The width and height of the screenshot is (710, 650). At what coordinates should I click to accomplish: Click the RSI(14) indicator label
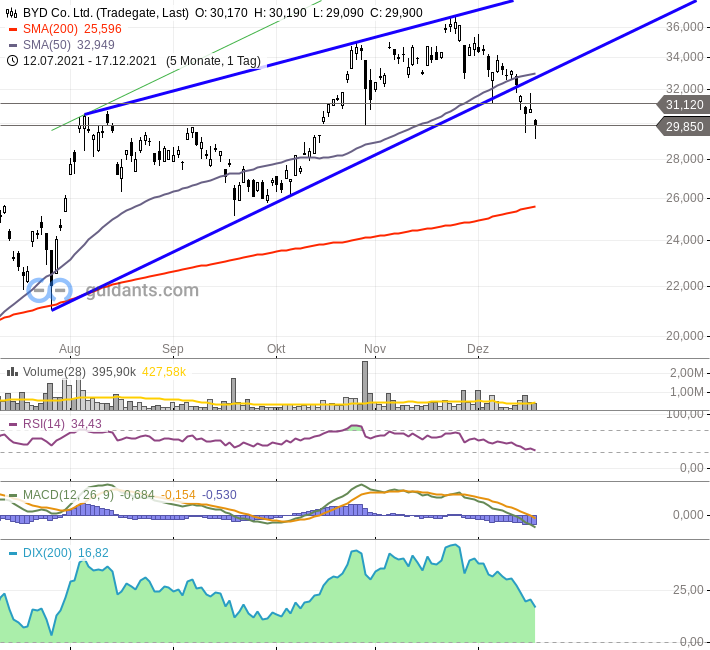click(x=44, y=424)
